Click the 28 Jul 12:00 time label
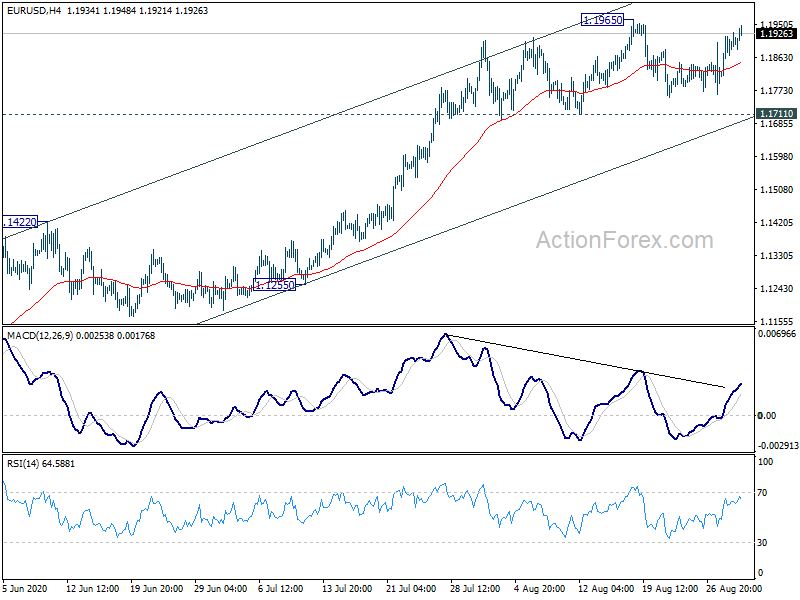Image resolution: width=800 pixels, height=600 pixels. point(475,589)
